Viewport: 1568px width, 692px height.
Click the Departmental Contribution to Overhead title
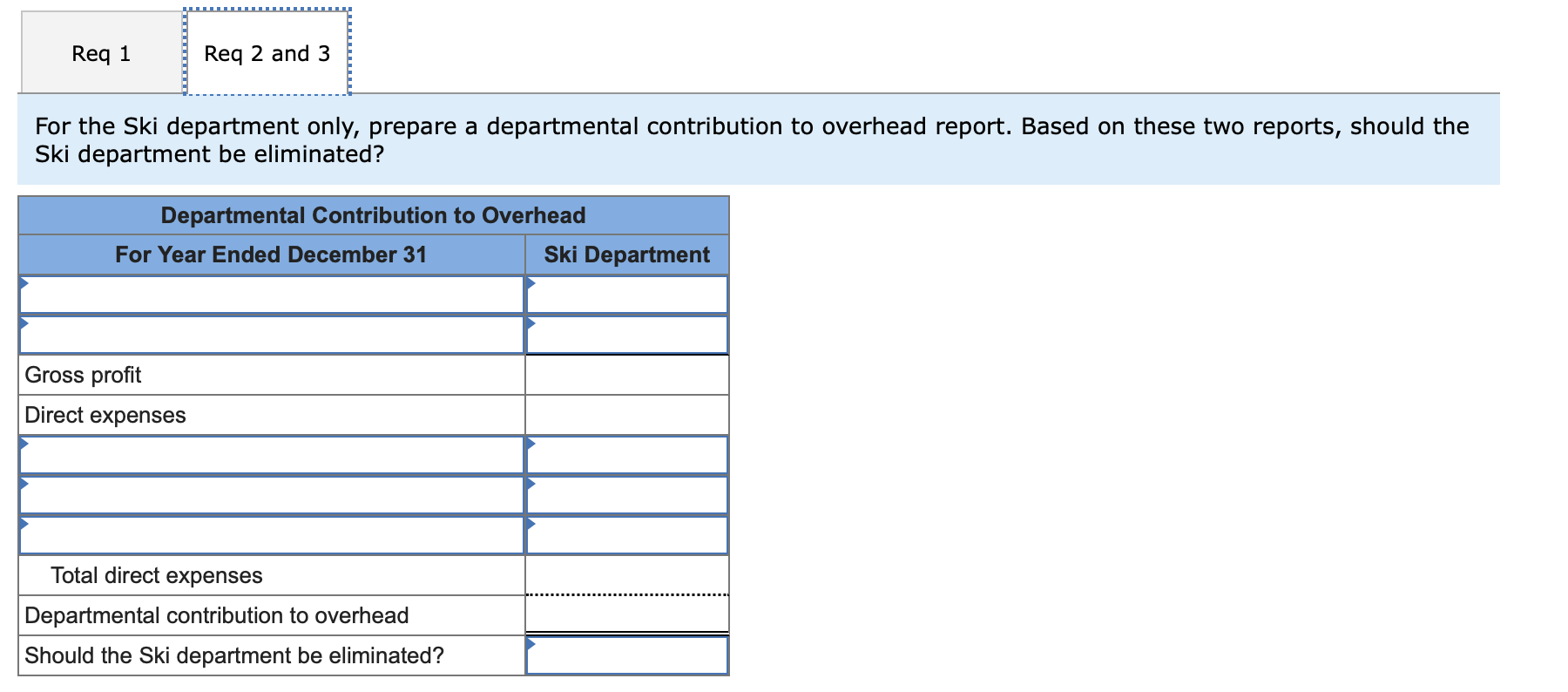click(374, 215)
